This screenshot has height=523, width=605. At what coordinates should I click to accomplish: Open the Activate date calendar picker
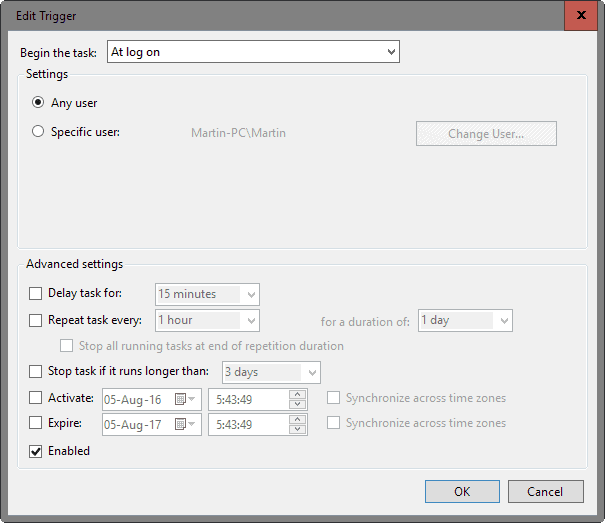point(187,398)
